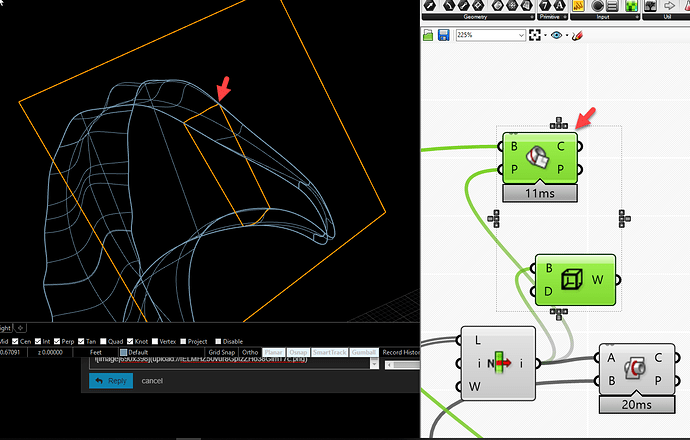Viewport: 690px width, 440px height.
Task: Toggle the Int object snap checkbox
Action: [x=38, y=341]
